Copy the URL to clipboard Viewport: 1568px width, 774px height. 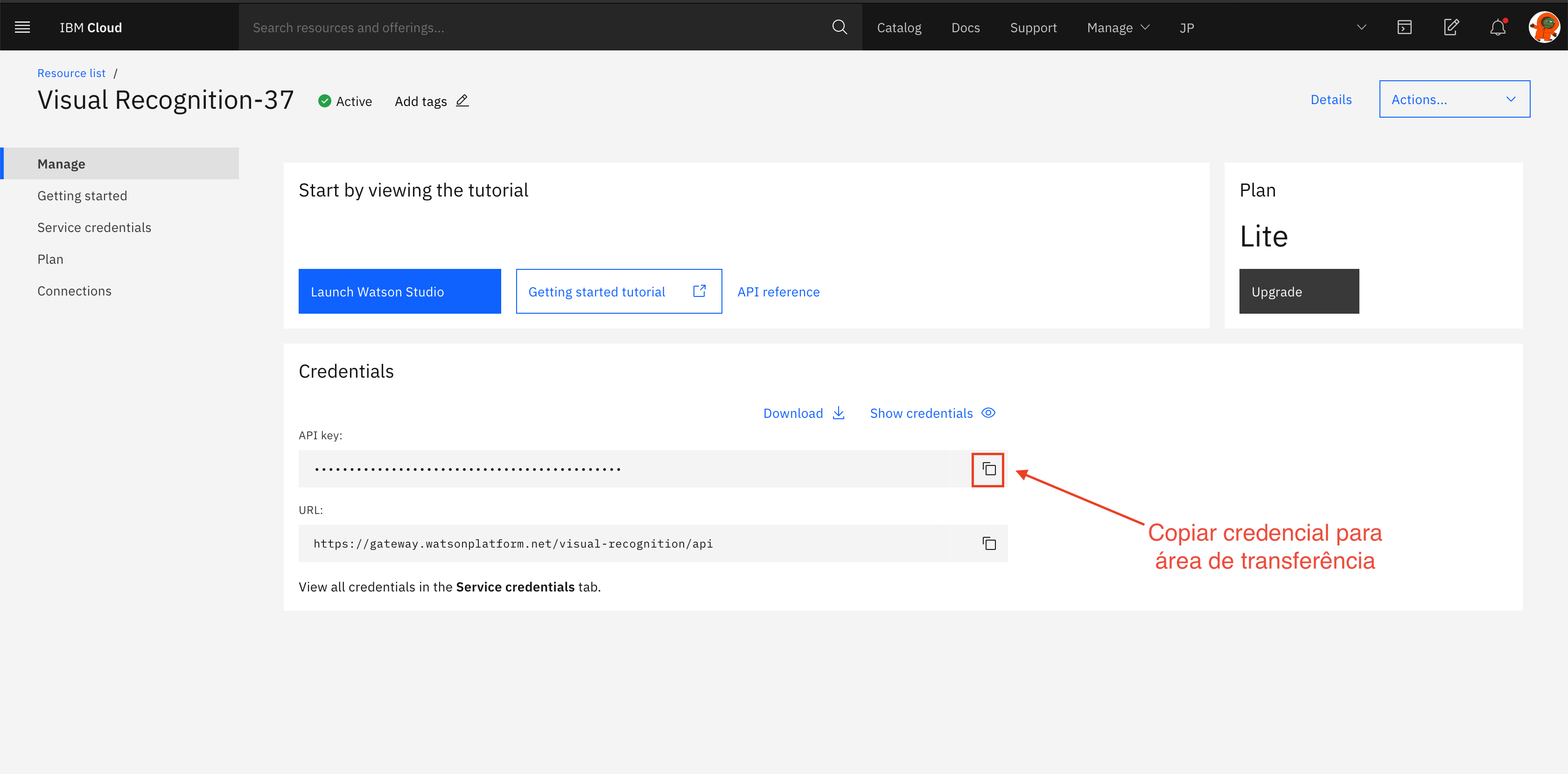click(988, 544)
